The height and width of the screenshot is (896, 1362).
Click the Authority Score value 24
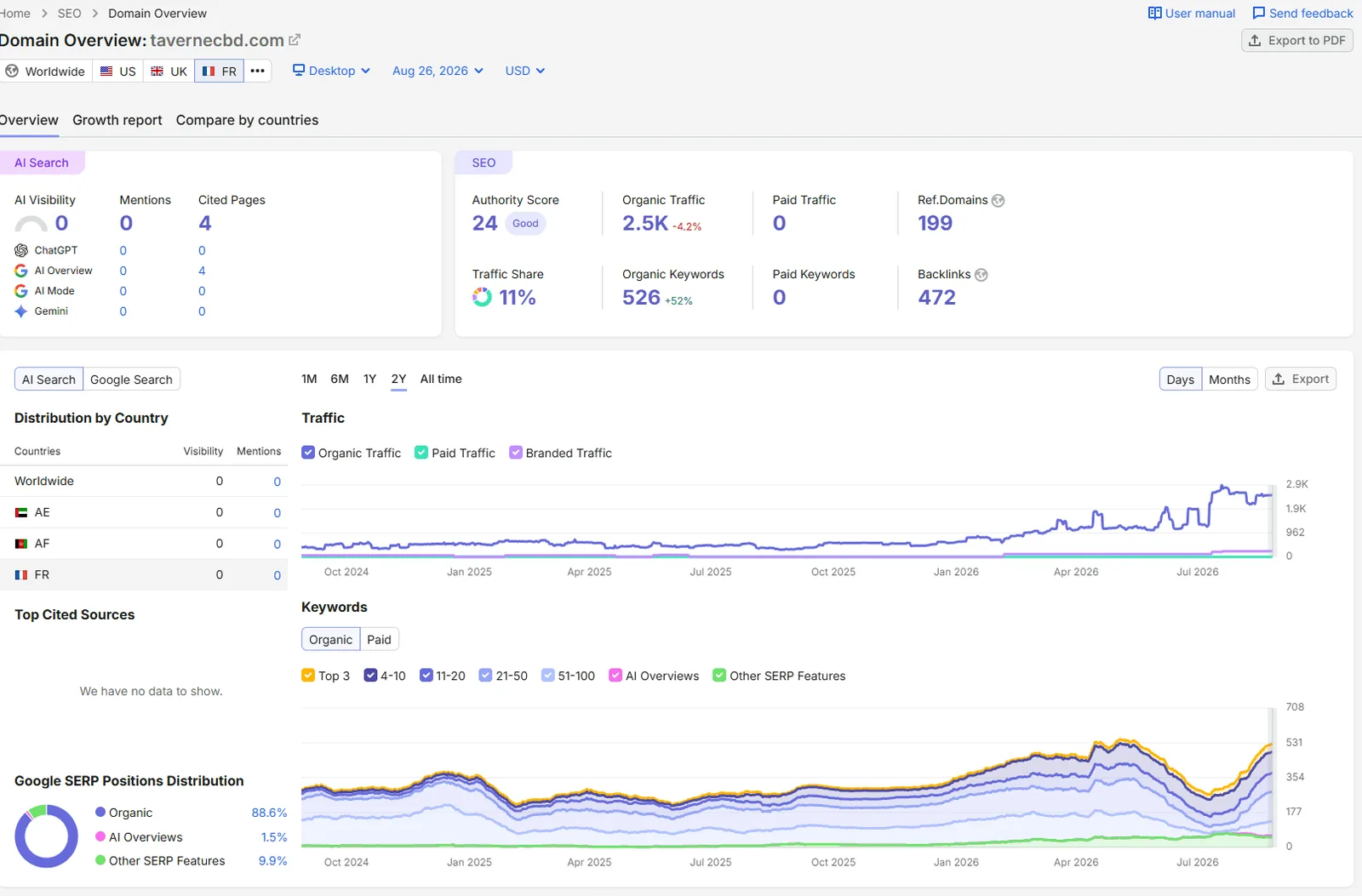click(x=484, y=223)
